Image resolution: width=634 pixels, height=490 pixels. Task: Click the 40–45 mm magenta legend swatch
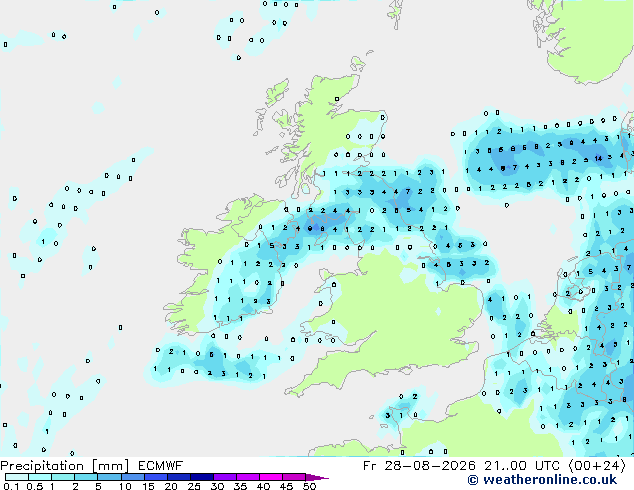[271, 477]
